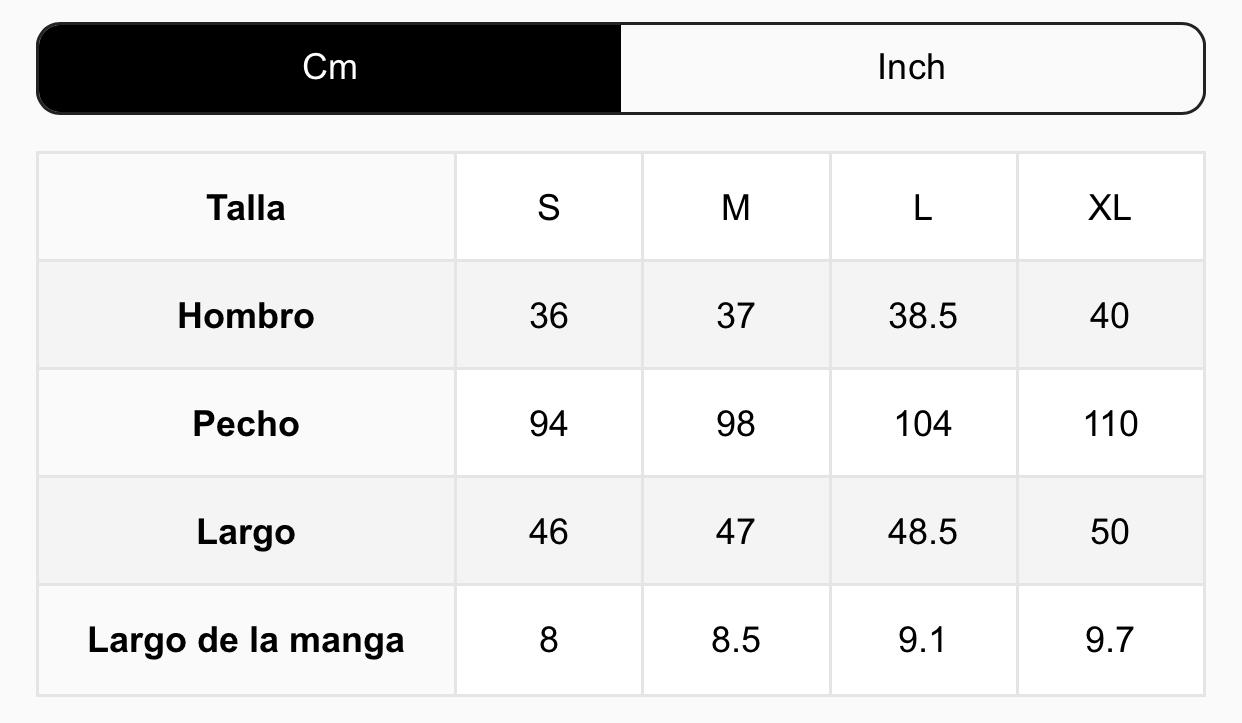Select the XL size column header
The height and width of the screenshot is (723, 1242).
point(1109,208)
